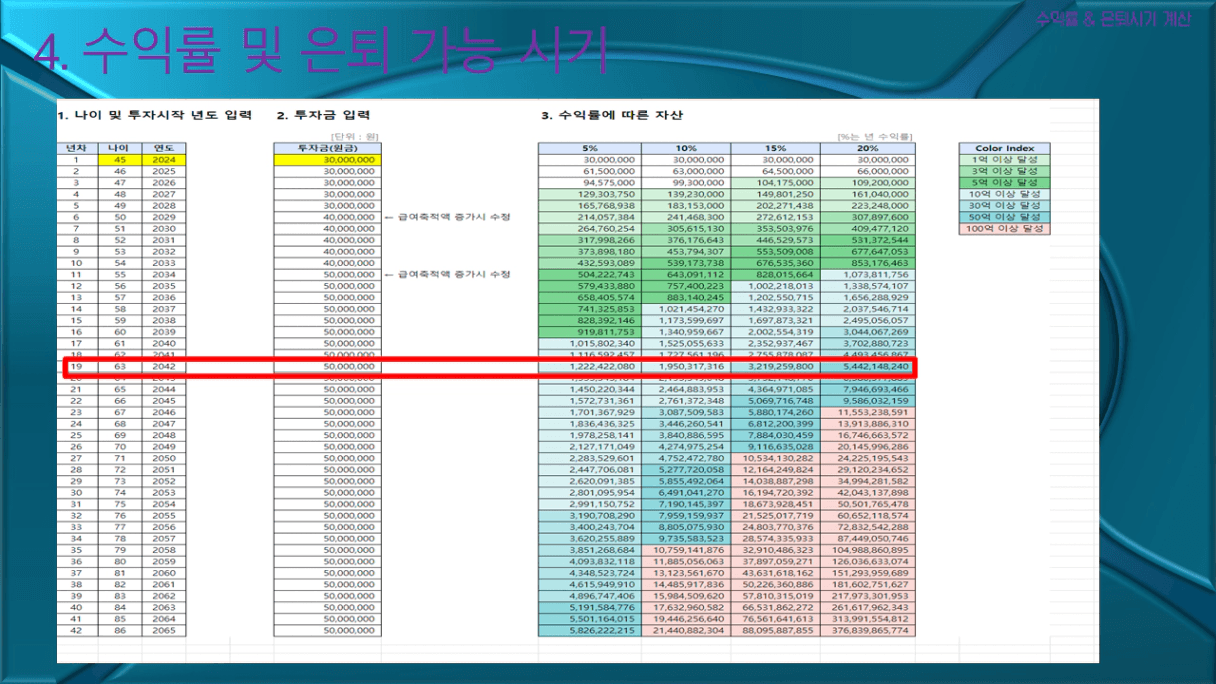Select the cell '104,175,000'
Image resolution: width=1216 pixels, height=684 pixels.
(775, 183)
